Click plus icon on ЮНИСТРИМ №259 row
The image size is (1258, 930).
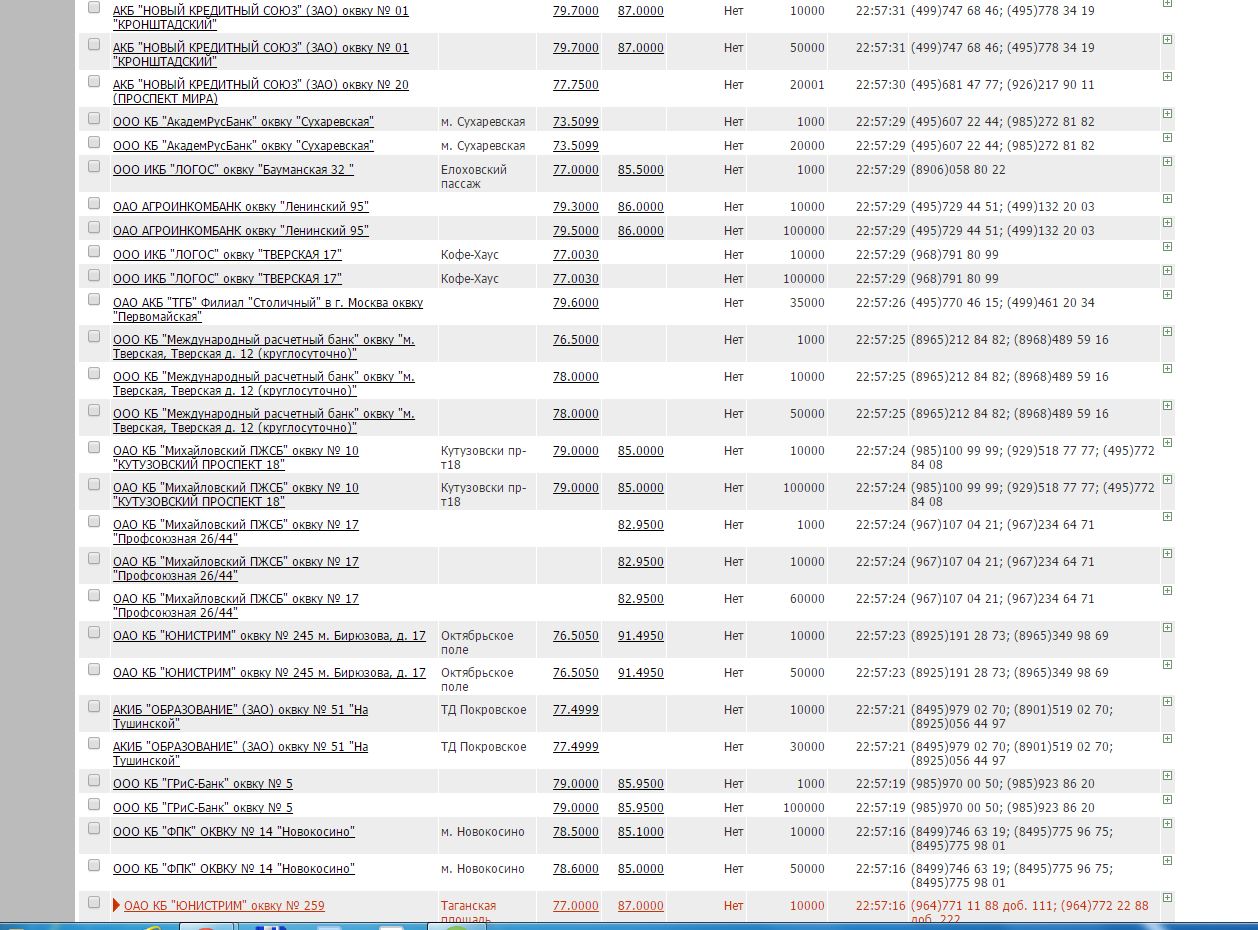point(1167,898)
